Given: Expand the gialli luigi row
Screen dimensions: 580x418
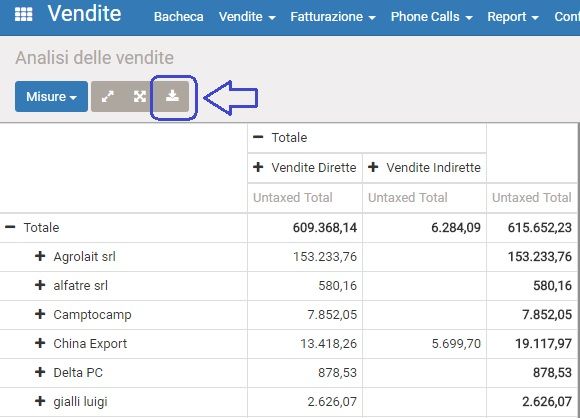Looking at the screenshot, I should tap(40, 401).
